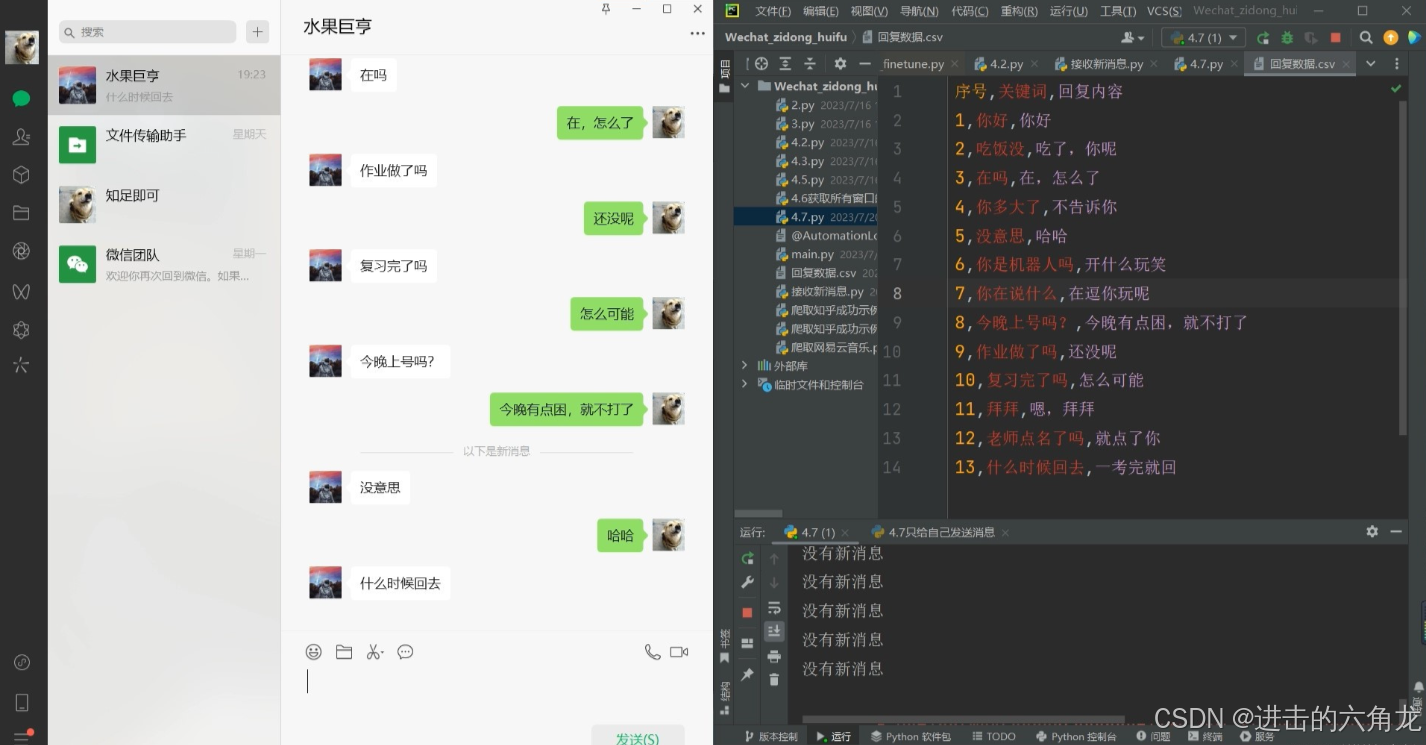Toggle soft-wrap in run console
Screen dimensions: 1426x745
tap(774, 607)
